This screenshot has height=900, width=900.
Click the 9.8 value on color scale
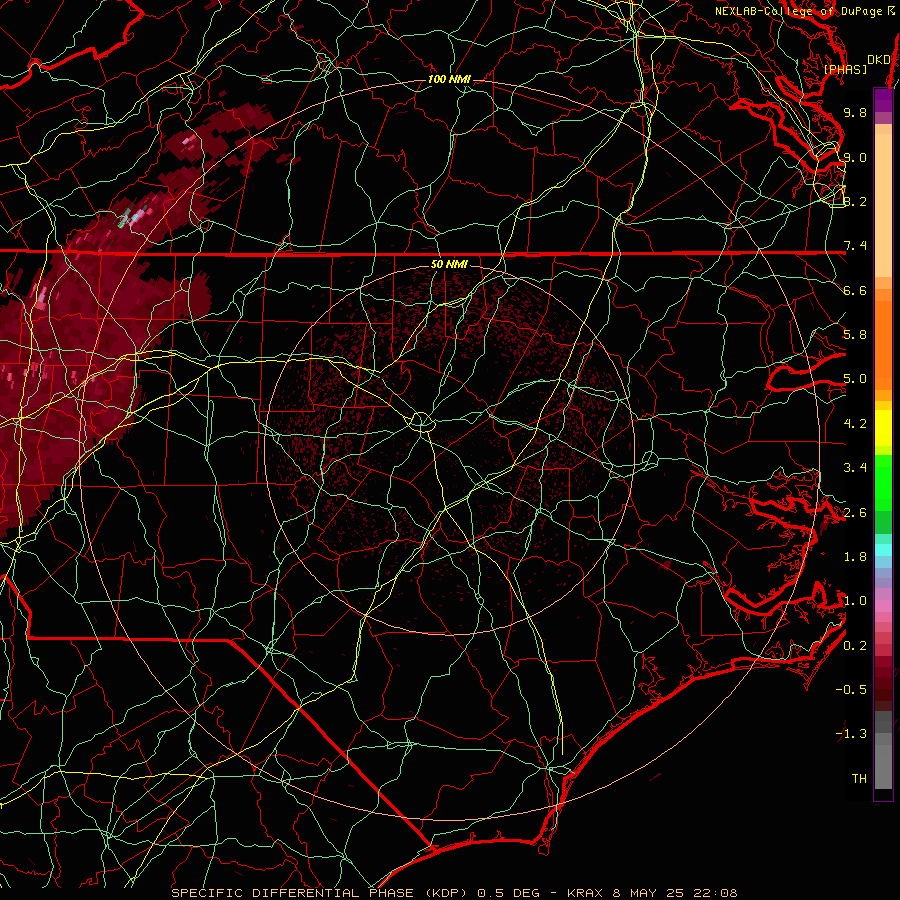855,112
